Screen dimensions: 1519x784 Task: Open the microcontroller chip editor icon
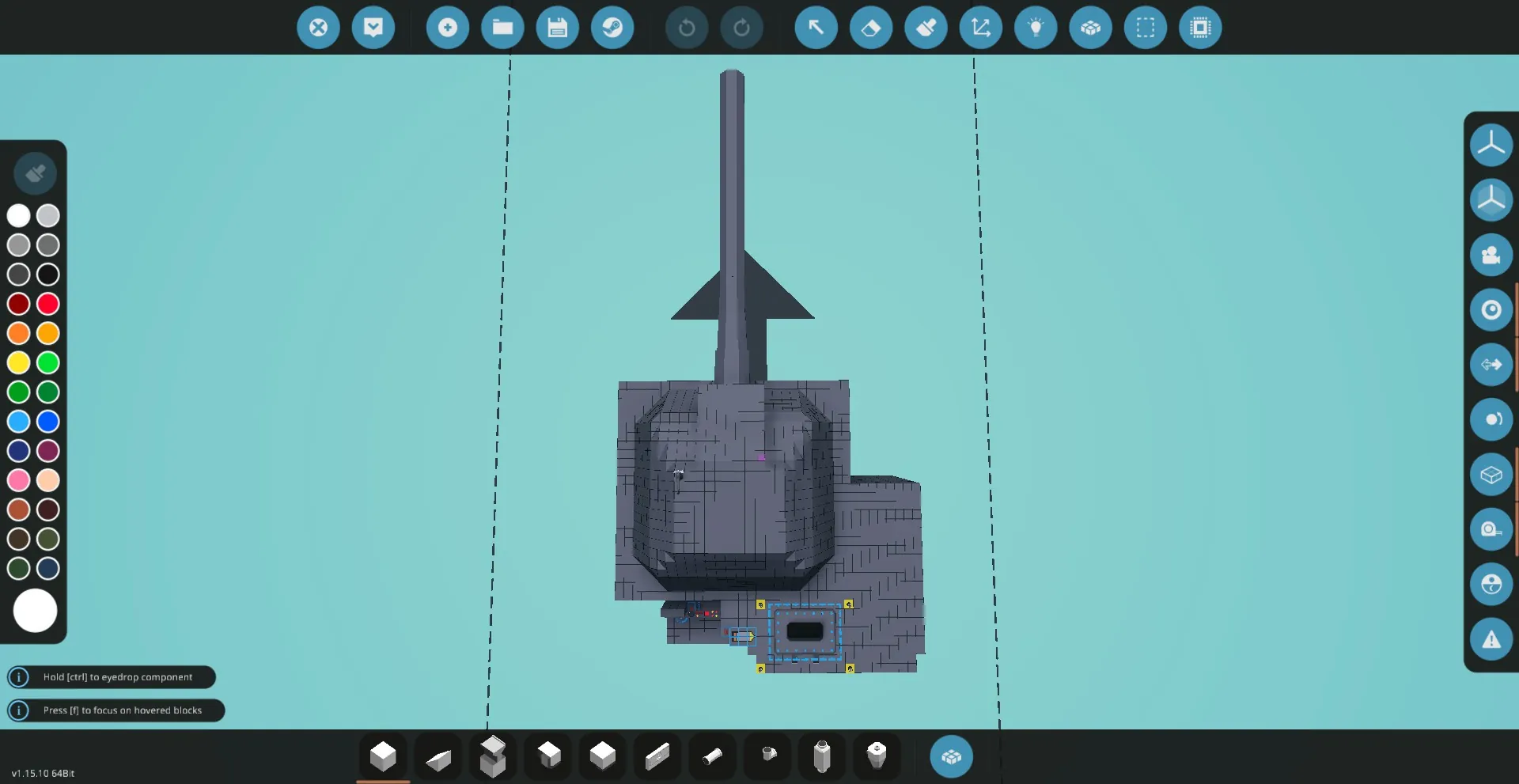tap(1199, 28)
